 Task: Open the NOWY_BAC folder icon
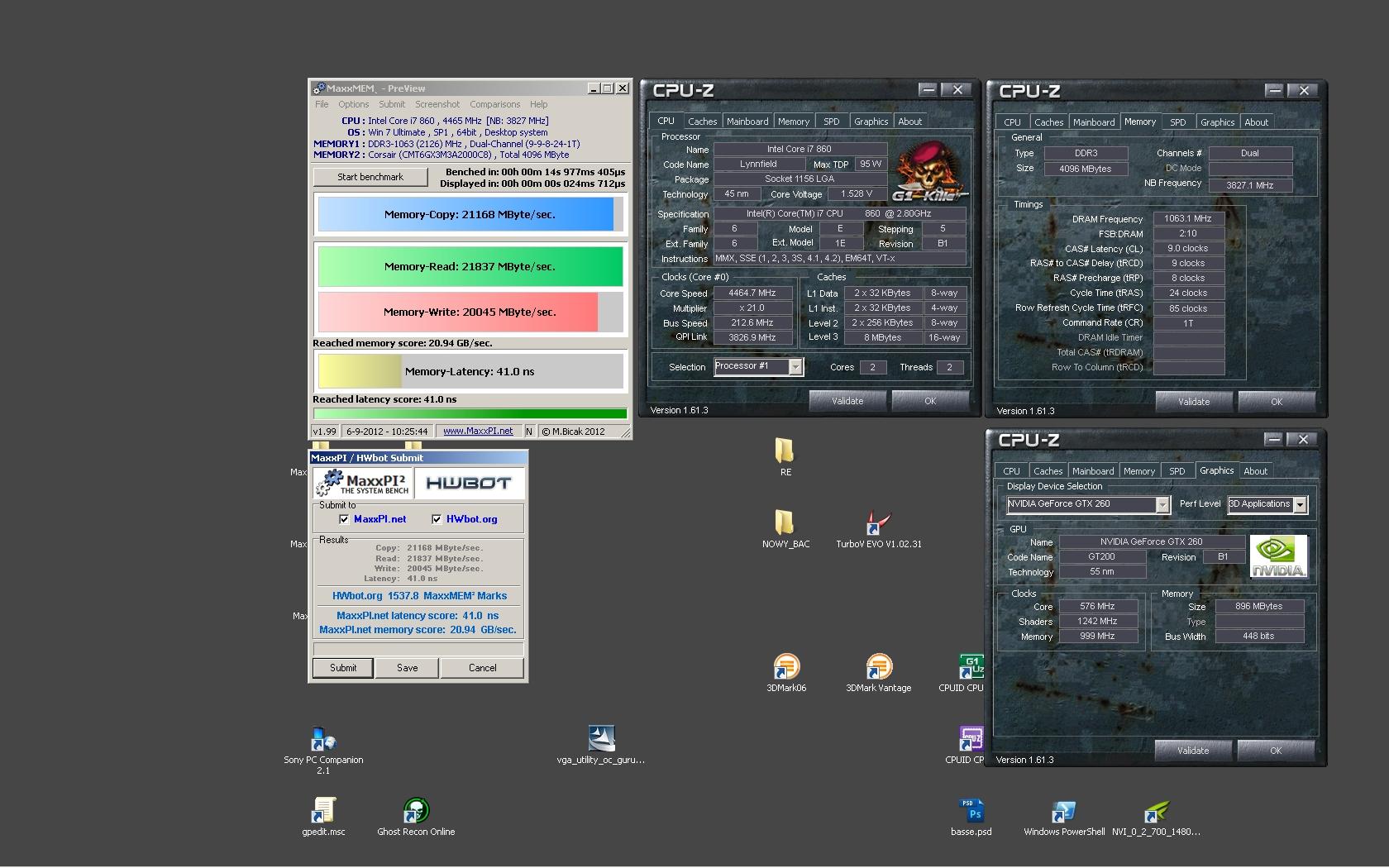click(785, 522)
